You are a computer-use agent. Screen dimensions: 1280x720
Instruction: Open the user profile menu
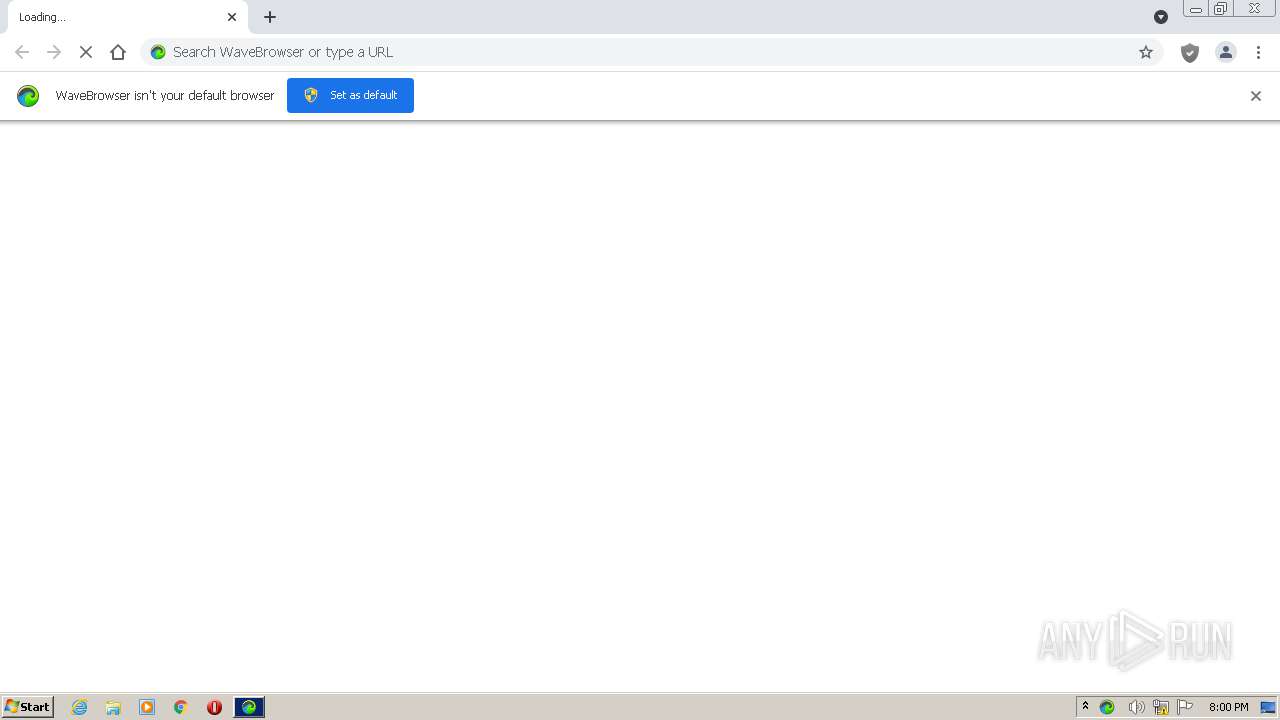1226,52
